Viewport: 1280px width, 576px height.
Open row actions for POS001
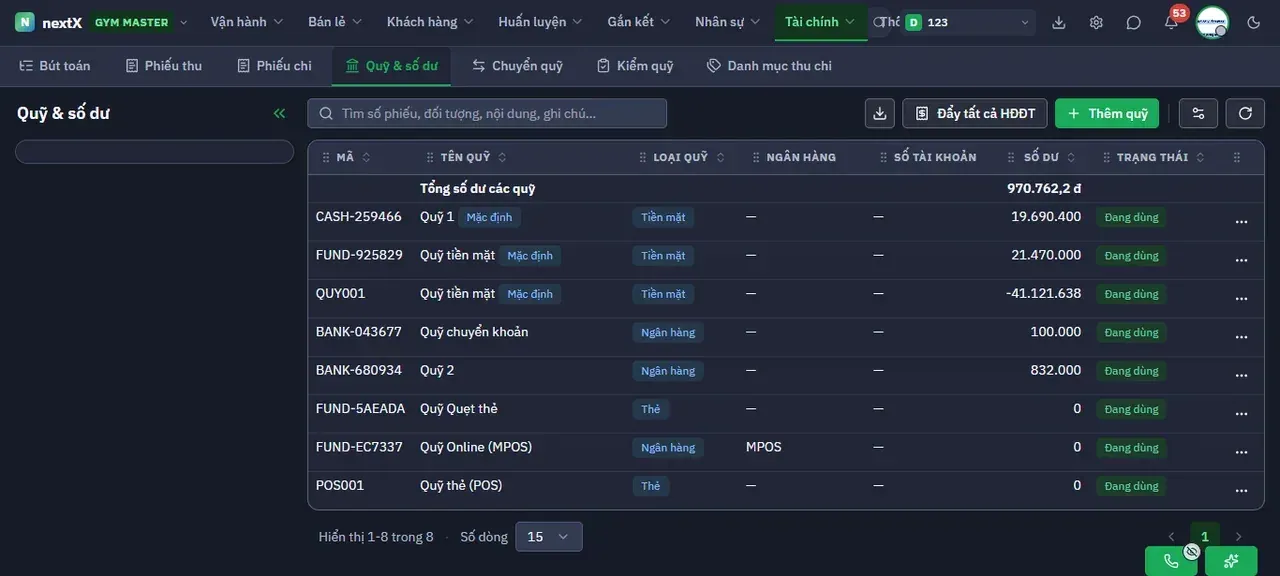pos(1241,491)
